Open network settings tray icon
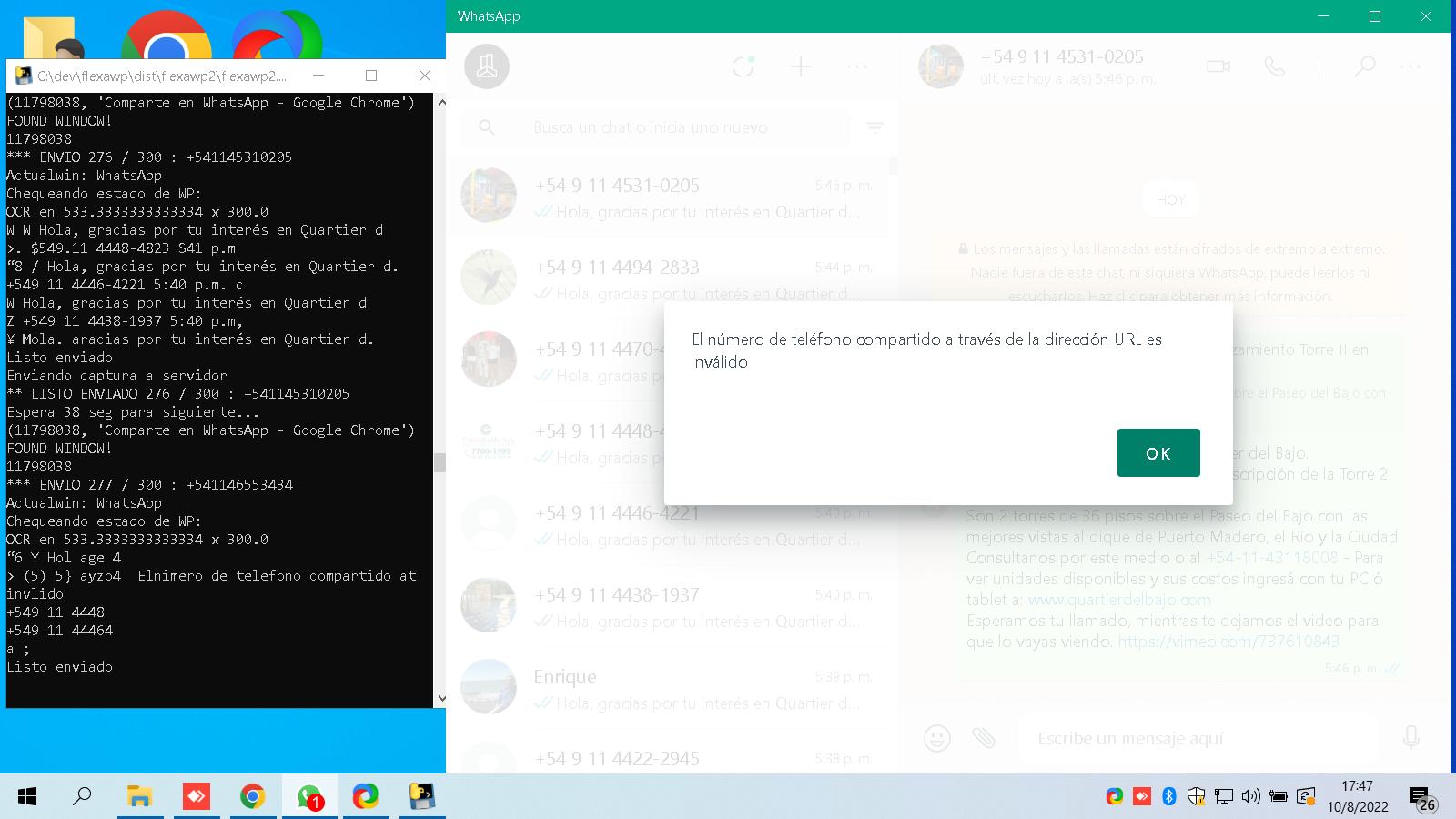 click(1224, 797)
